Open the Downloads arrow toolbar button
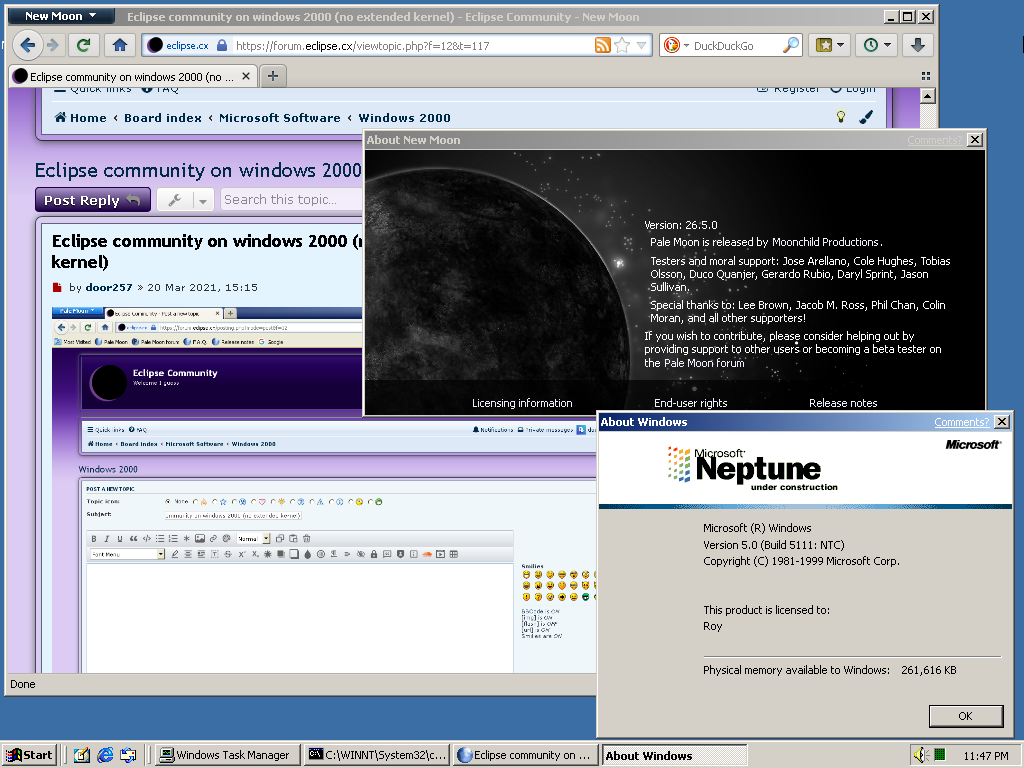Viewport: 1024px width, 768px height. click(x=917, y=45)
